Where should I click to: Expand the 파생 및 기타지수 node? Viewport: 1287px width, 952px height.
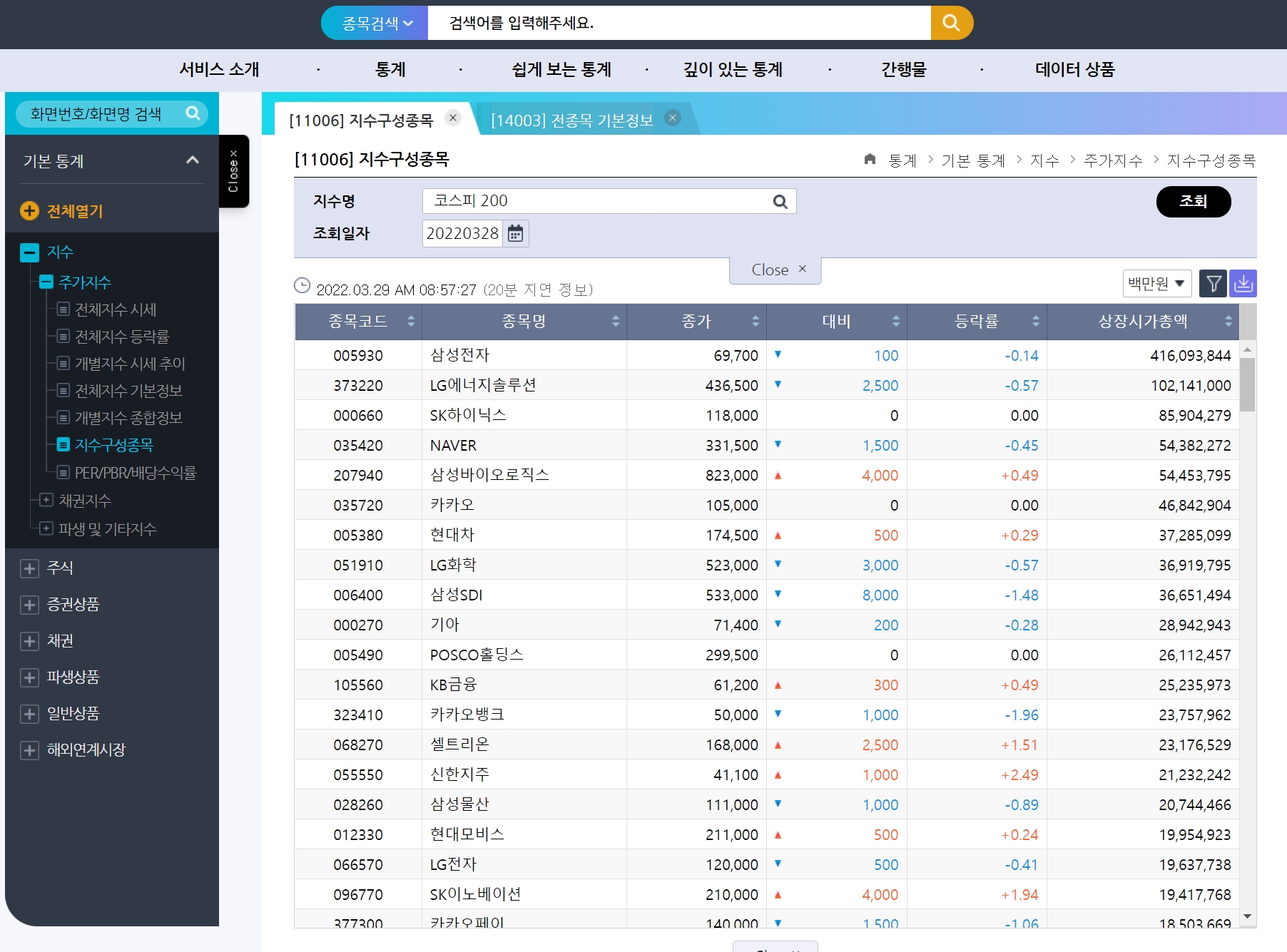point(46,528)
